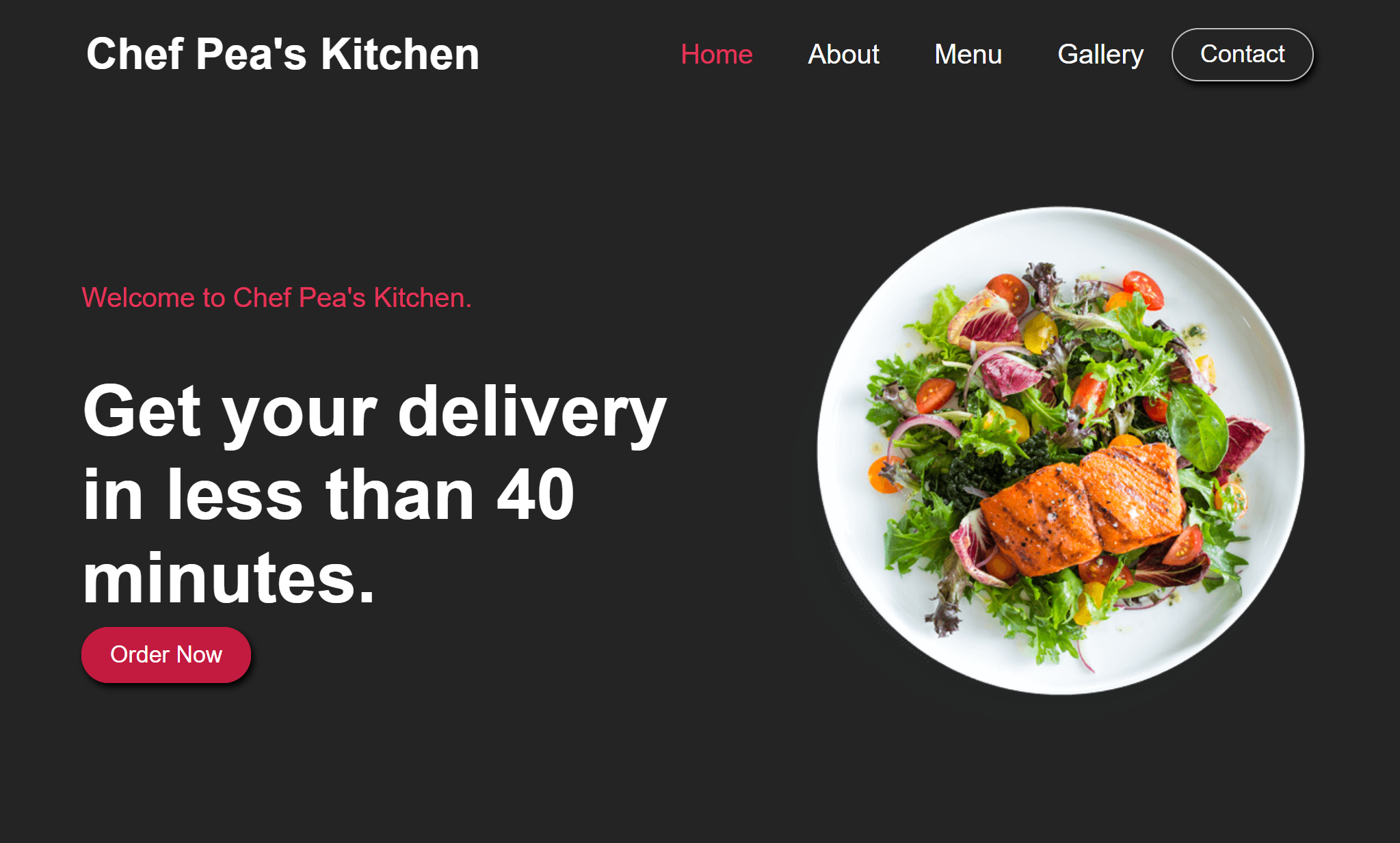Click the red welcome tagline text
Screen dimensions: 1400x843
pos(276,297)
